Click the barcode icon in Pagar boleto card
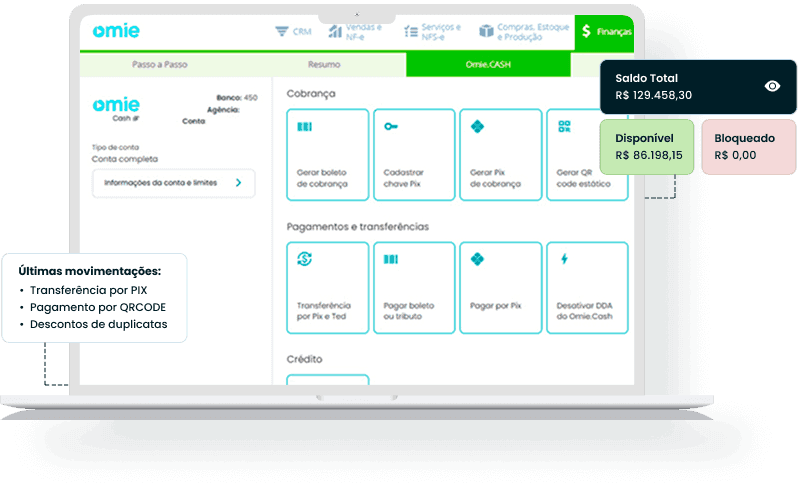 [x=391, y=260]
